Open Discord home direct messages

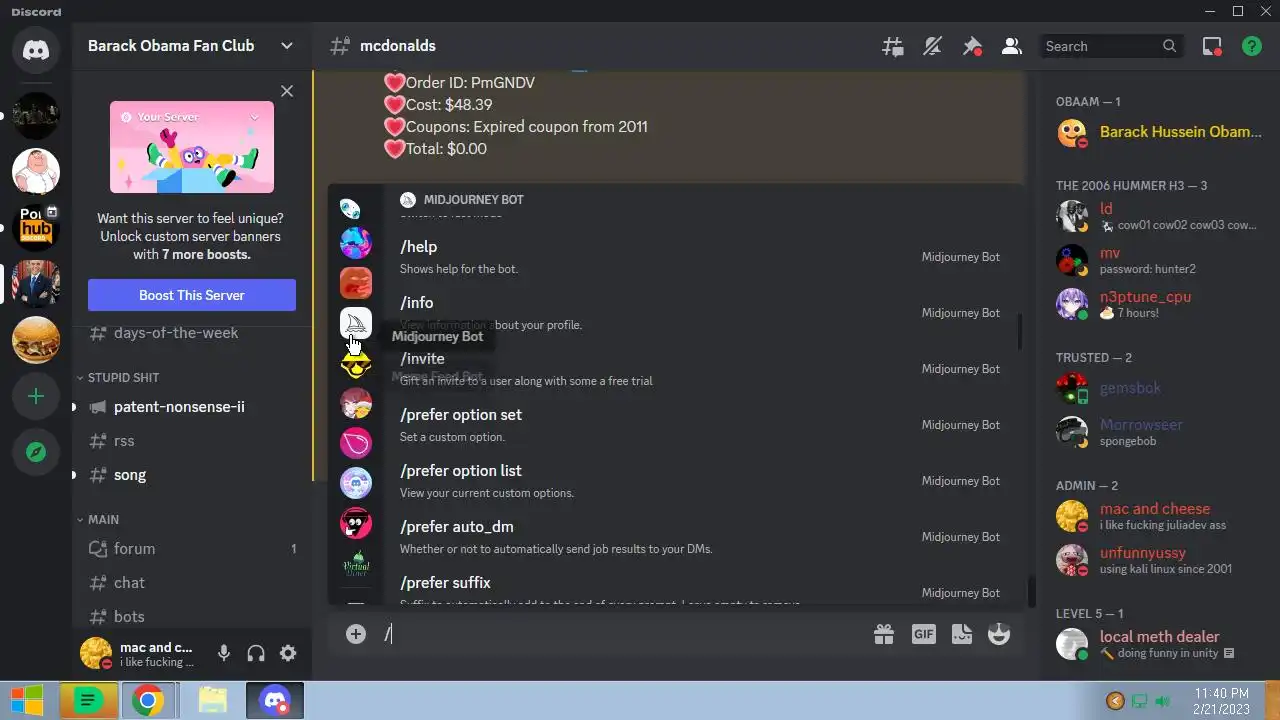pos(36,50)
